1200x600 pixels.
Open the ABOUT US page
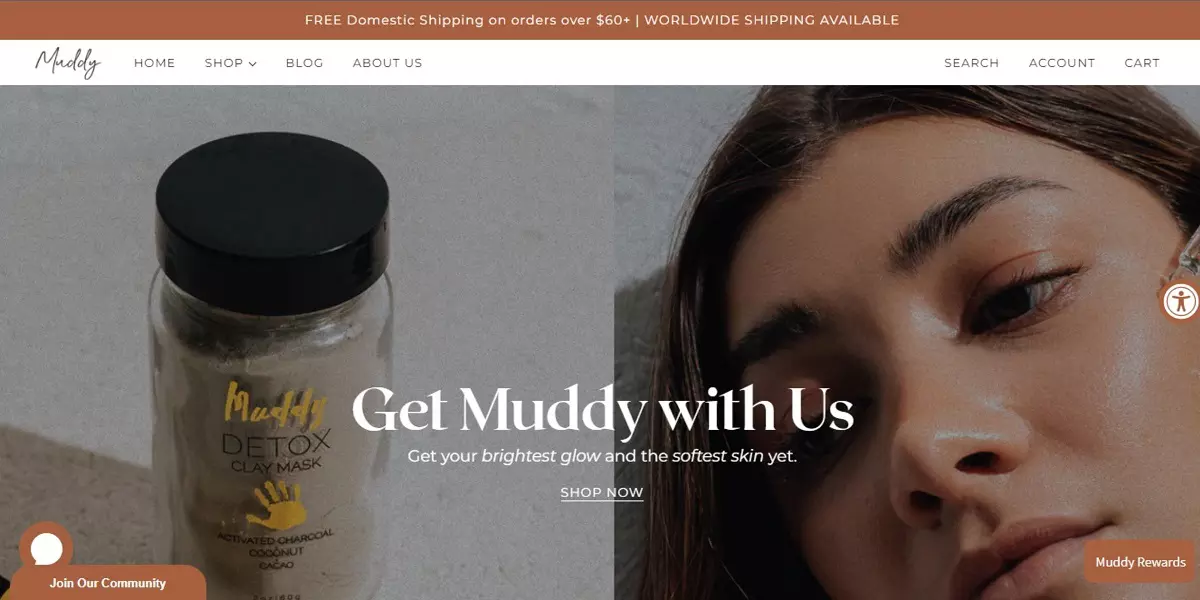[x=387, y=63]
